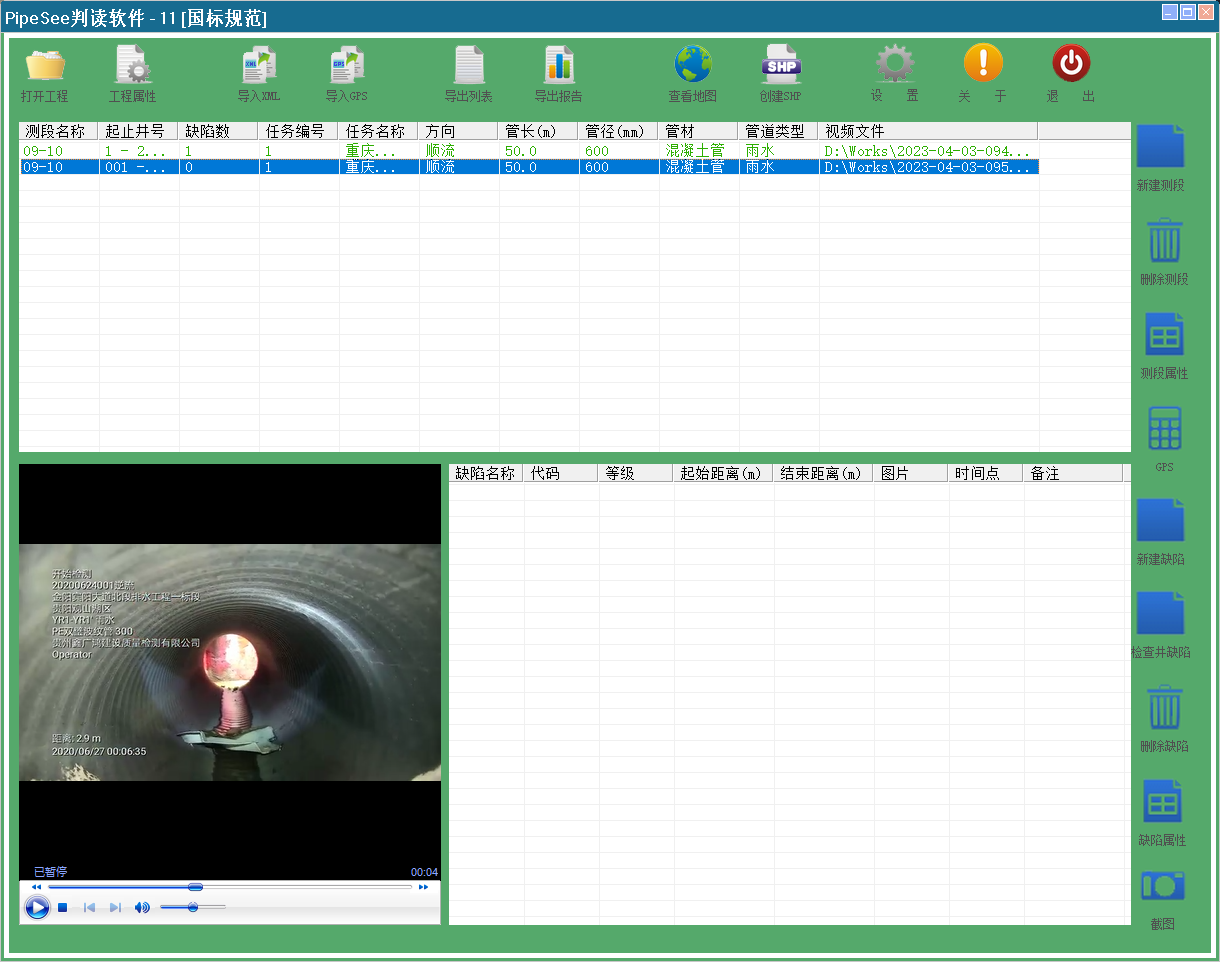Image resolution: width=1220 pixels, height=962 pixels.
Task: Play the paused inspection video
Action: [37, 907]
